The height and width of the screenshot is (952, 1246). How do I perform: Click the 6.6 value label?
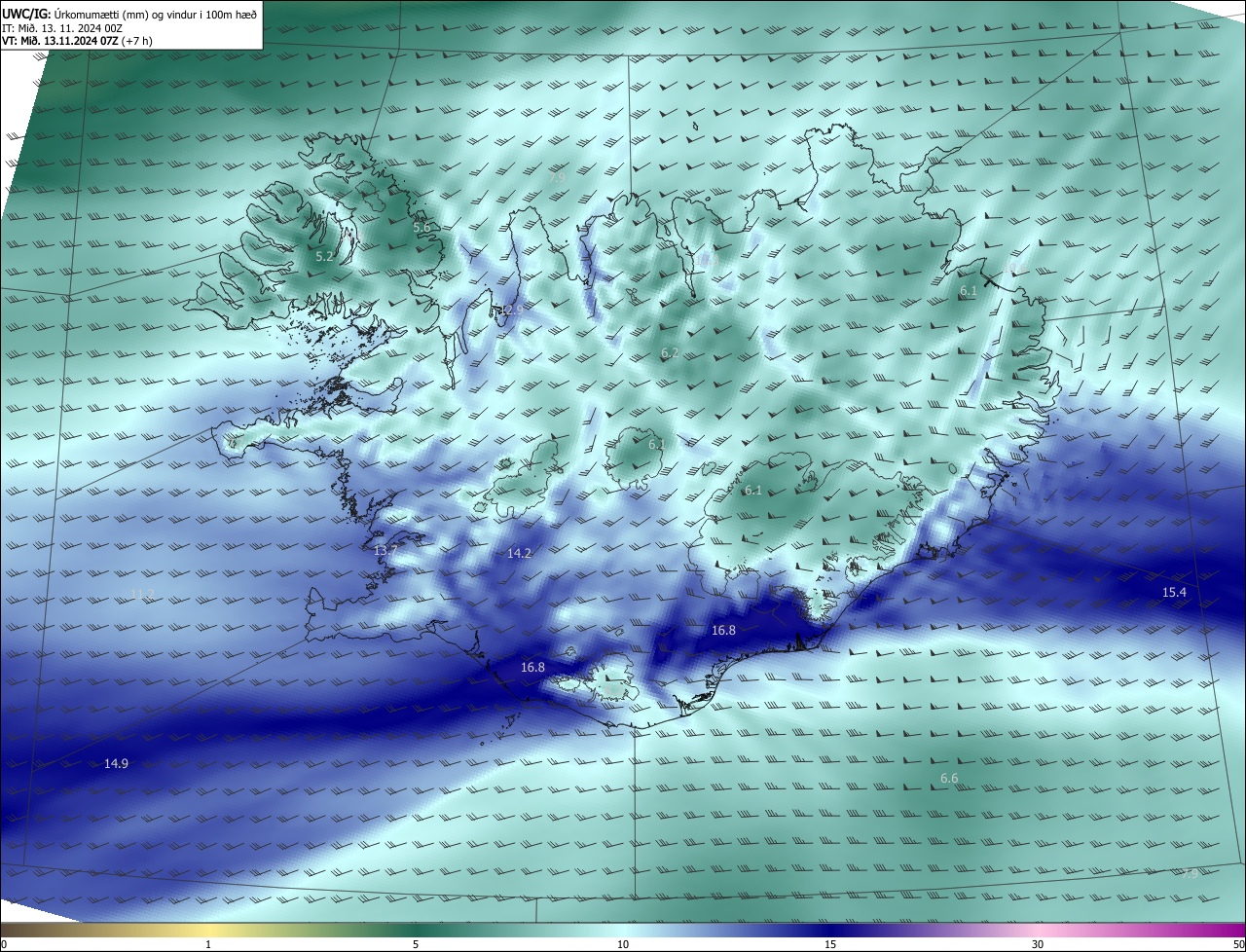(949, 779)
